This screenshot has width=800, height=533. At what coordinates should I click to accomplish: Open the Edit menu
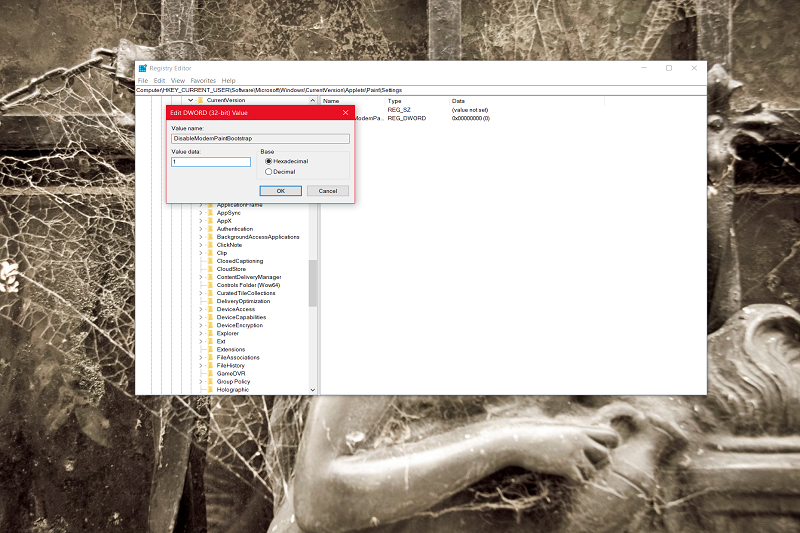coord(159,81)
